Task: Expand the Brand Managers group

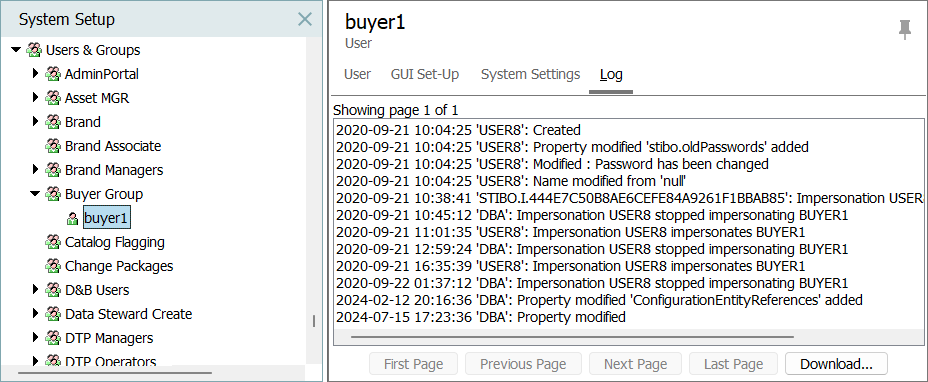Action: pyautogui.click(x=36, y=170)
